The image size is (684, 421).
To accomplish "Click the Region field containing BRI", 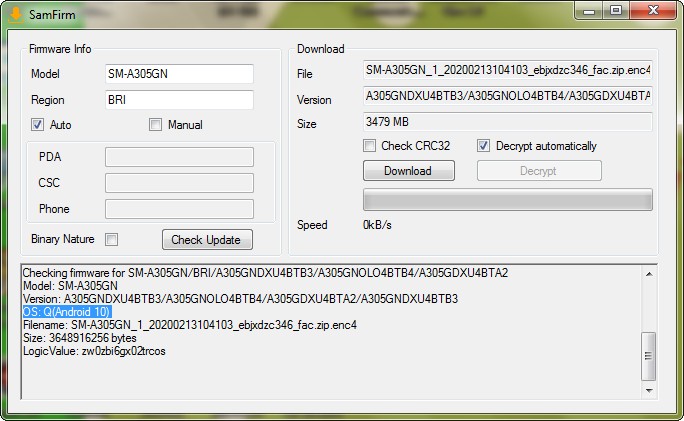I will coord(178,100).
